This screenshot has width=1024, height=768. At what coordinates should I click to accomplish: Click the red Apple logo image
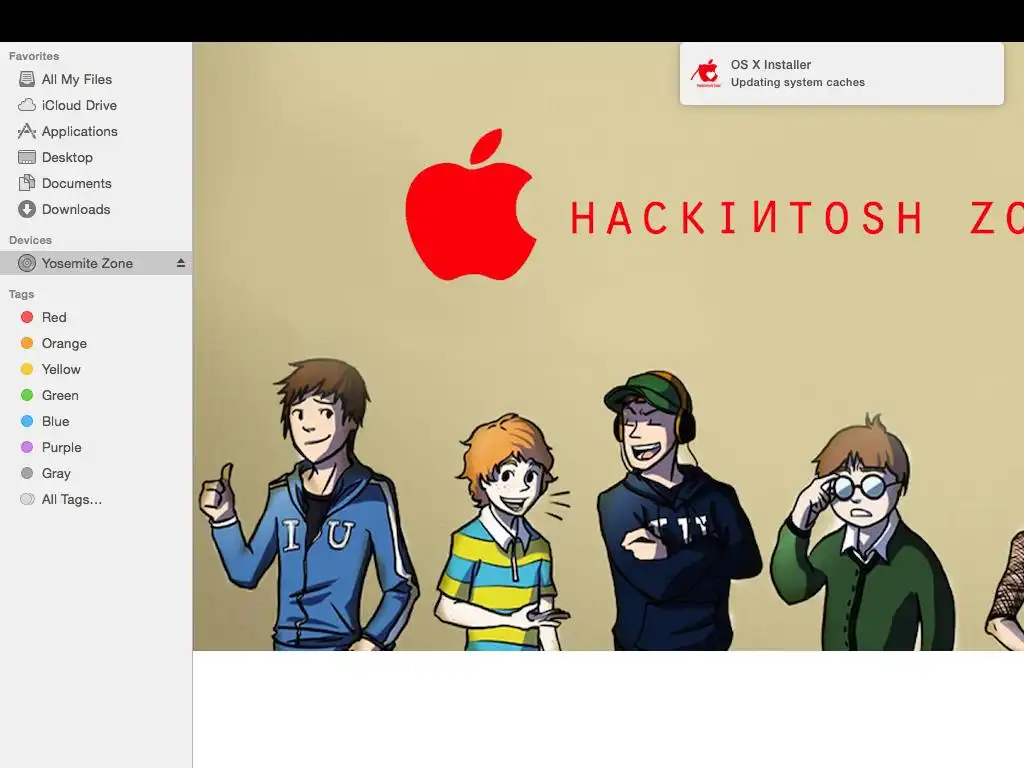(471, 204)
